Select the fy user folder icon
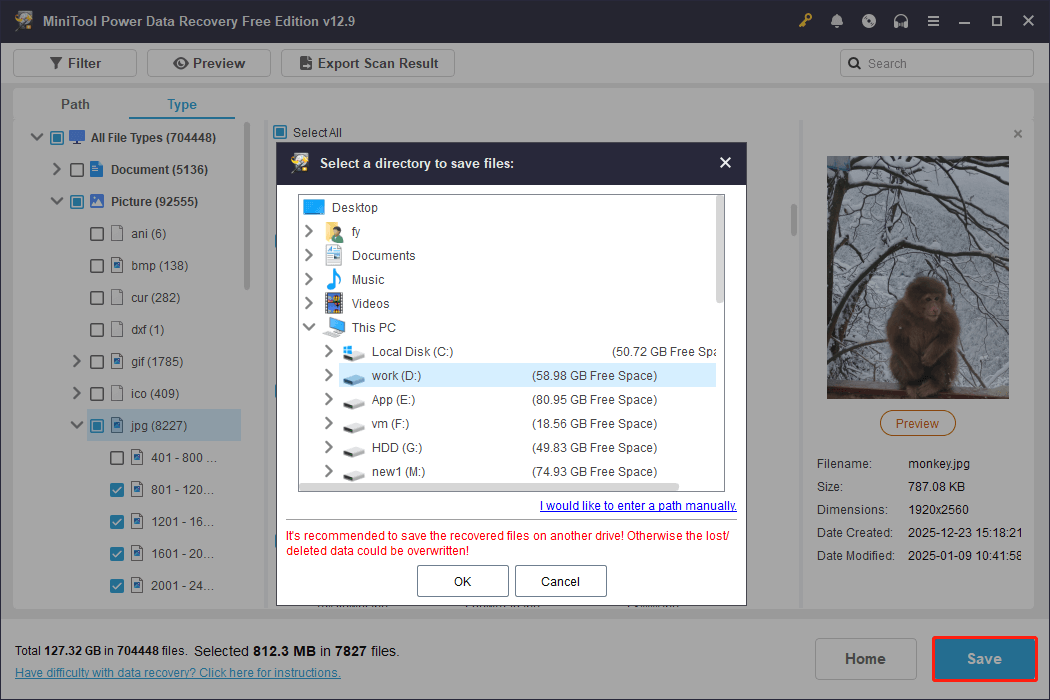 point(334,232)
